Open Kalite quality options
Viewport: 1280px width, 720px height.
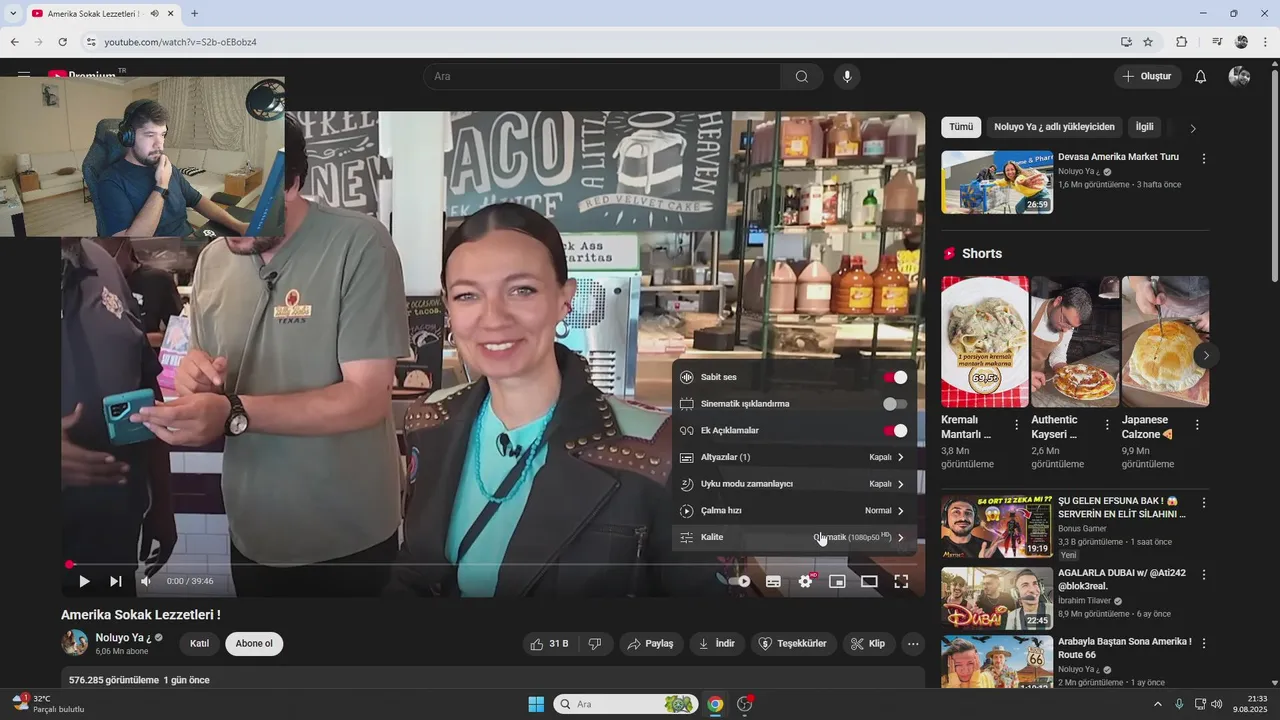pyautogui.click(x=794, y=537)
